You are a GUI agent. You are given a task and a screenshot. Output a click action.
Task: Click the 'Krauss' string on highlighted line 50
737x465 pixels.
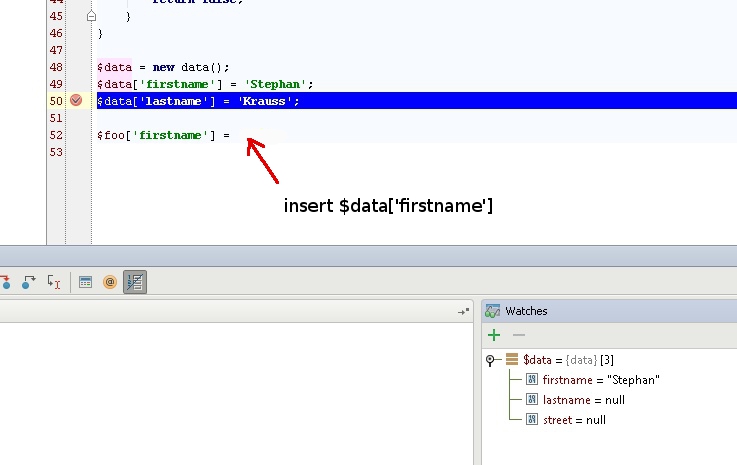264,101
